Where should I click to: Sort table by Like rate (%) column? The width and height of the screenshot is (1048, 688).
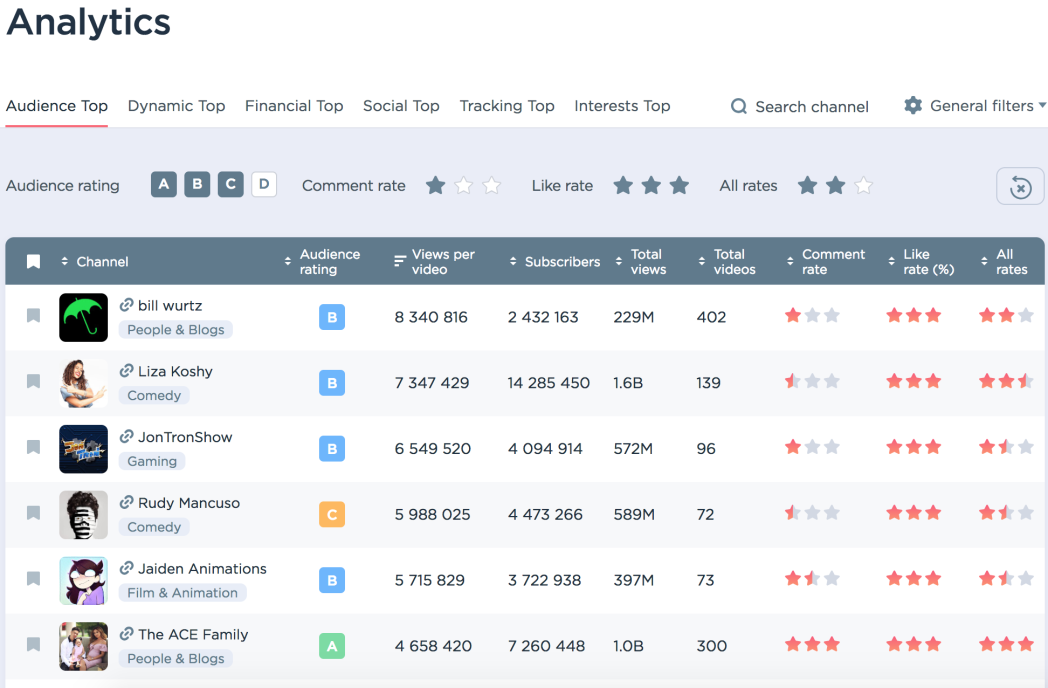(x=921, y=261)
